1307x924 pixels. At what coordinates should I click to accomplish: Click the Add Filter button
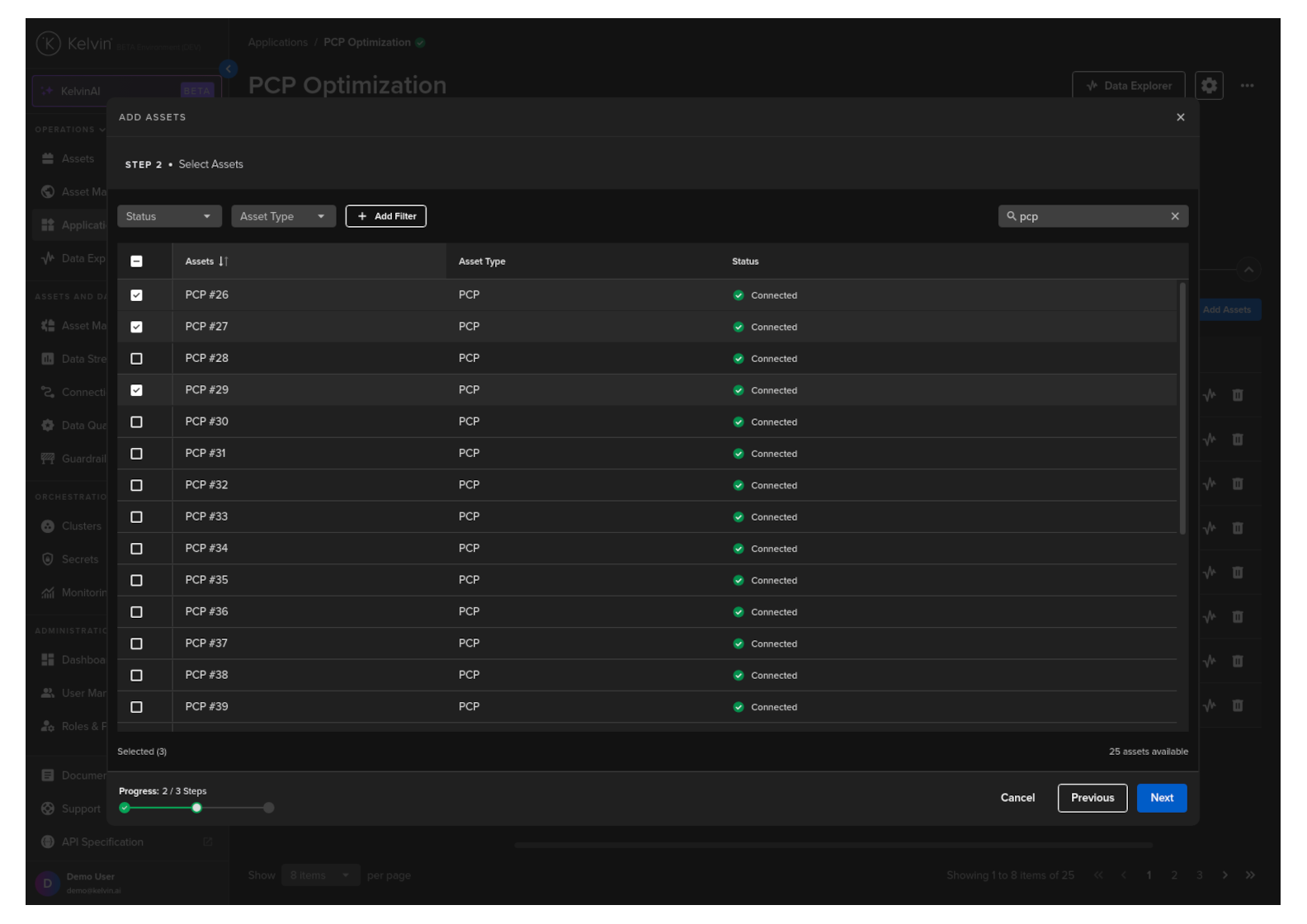(x=385, y=216)
